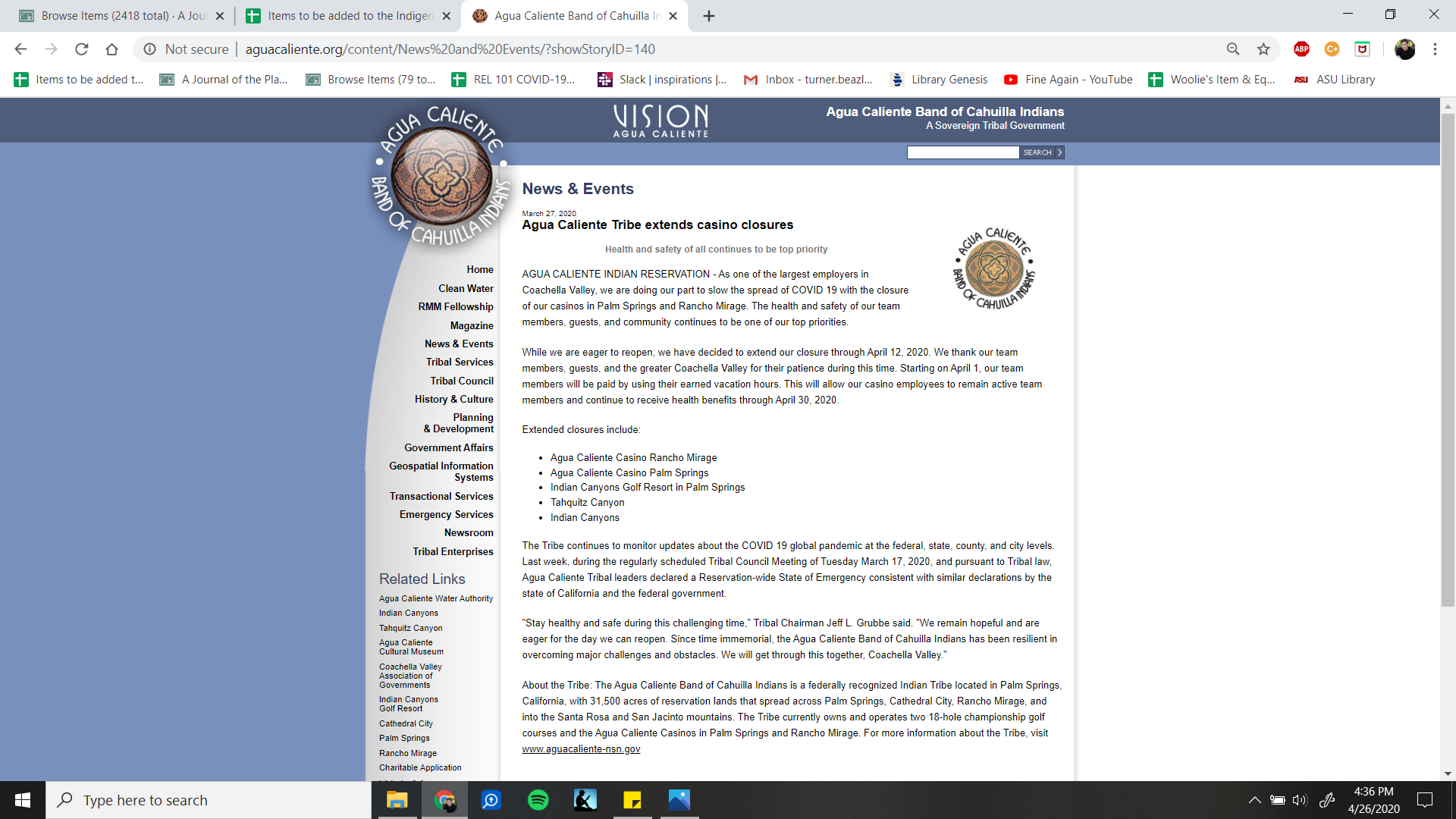Click the Not secure site info icon
The height and width of the screenshot is (819, 1456).
[150, 49]
